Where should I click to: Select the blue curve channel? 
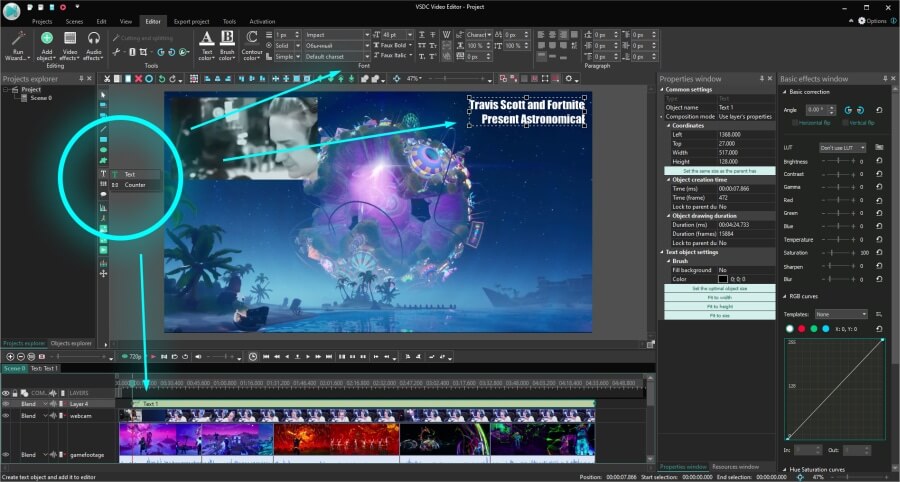[825, 329]
